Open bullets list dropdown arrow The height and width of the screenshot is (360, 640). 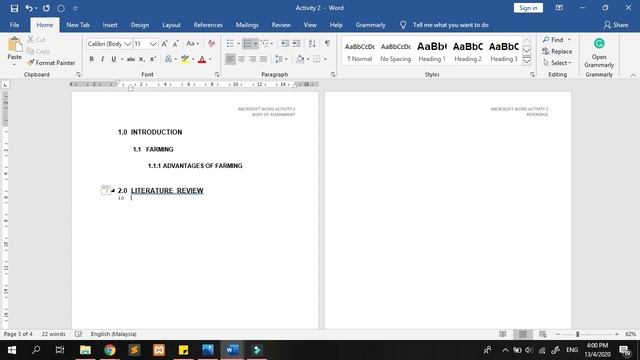pos(238,43)
